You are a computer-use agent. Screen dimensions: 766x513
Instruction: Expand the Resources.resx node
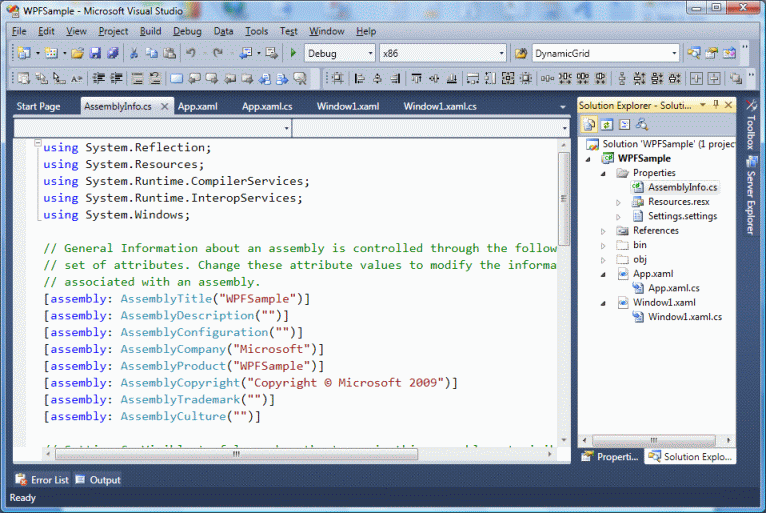(x=619, y=202)
